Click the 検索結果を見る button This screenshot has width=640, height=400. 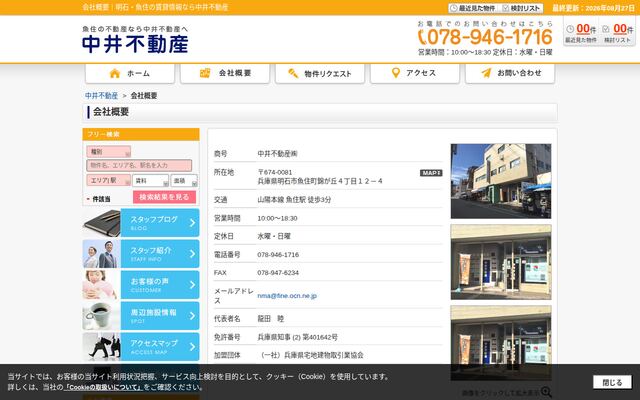pos(164,197)
